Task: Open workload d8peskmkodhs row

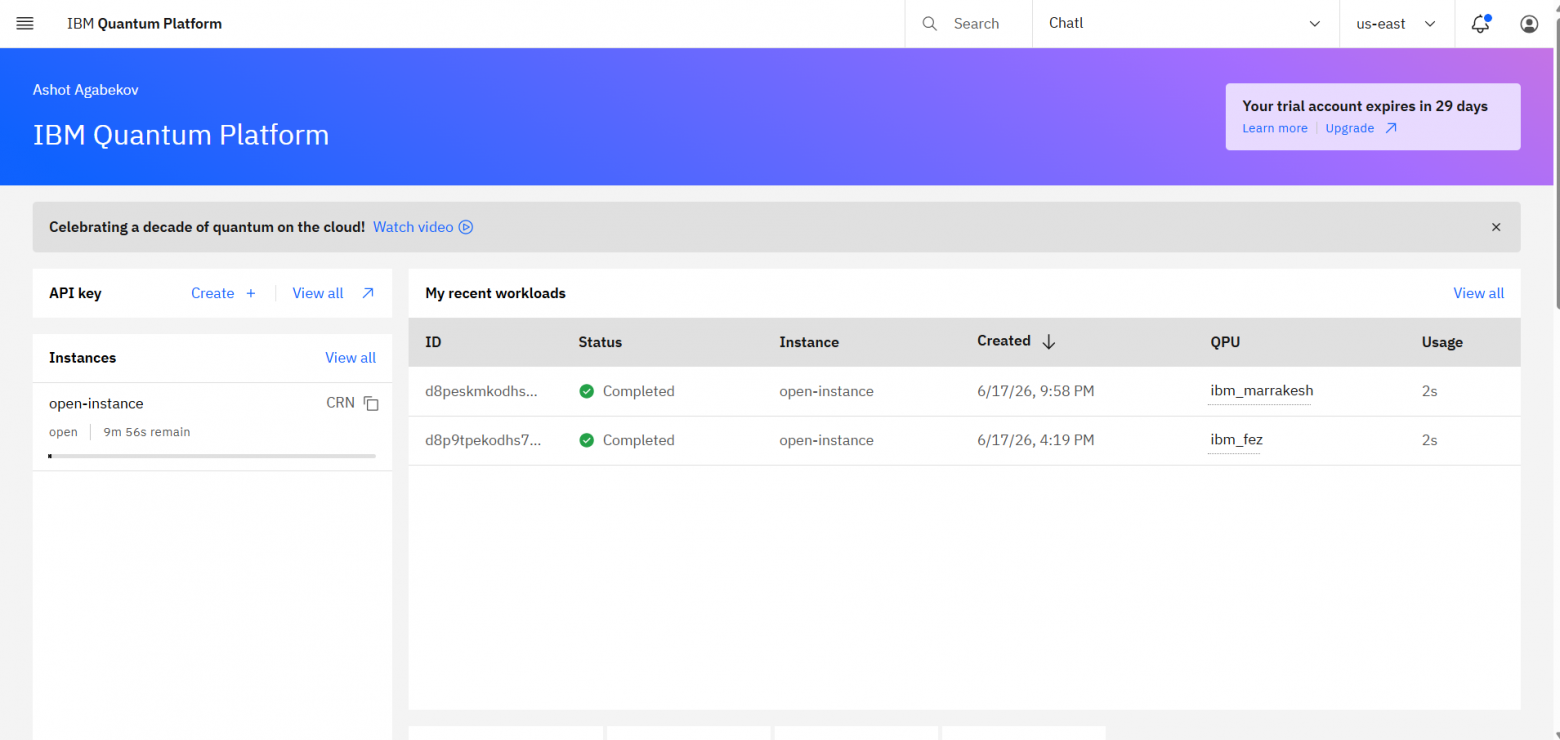Action: (964, 391)
